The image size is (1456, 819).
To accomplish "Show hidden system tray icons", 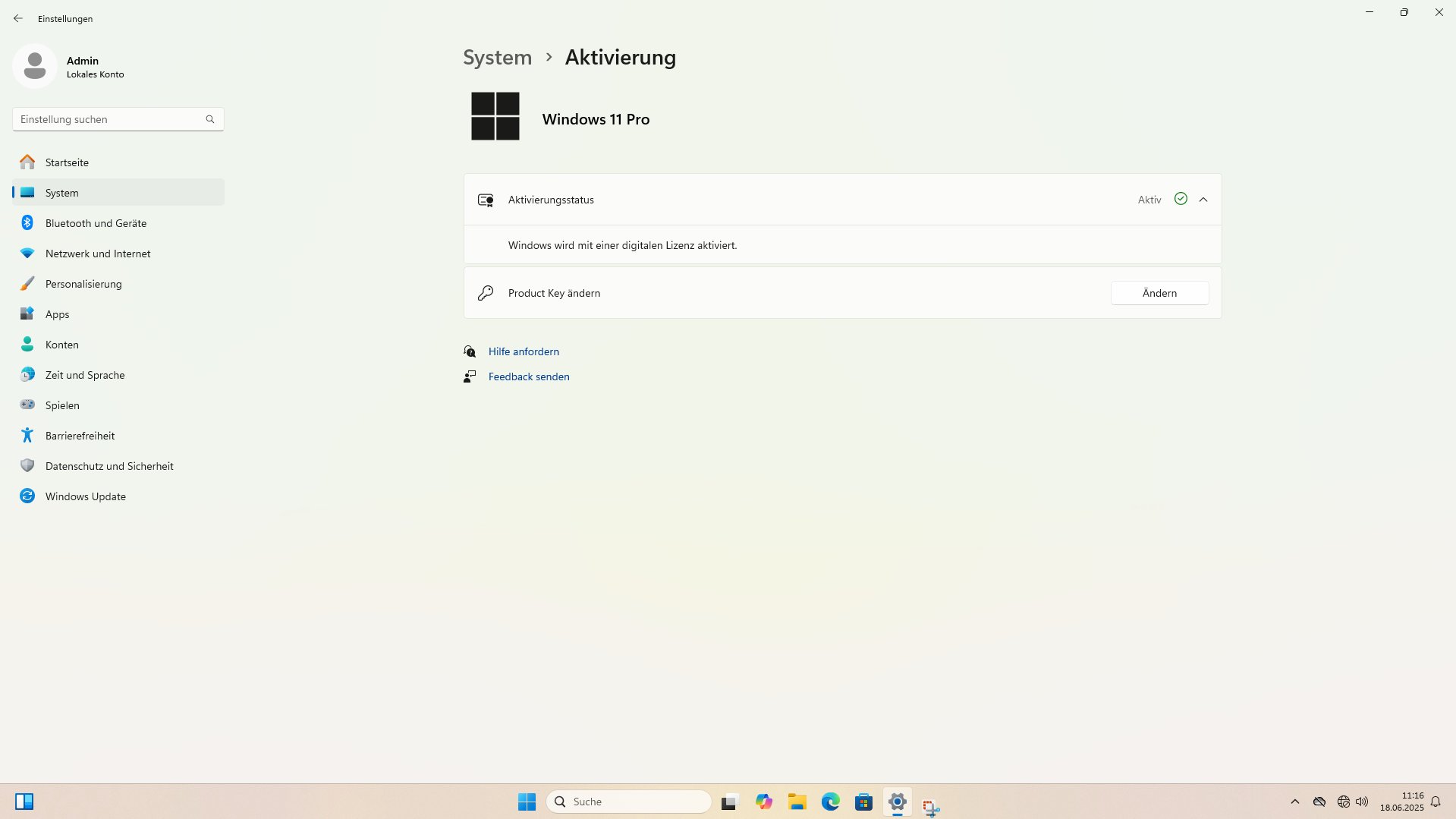I will point(1294,801).
